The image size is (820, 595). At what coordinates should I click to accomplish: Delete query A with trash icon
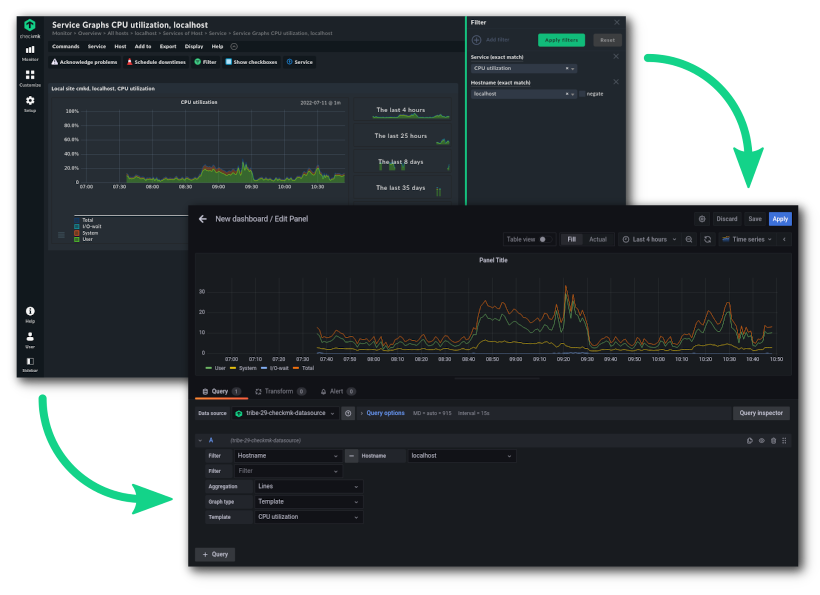tap(773, 441)
